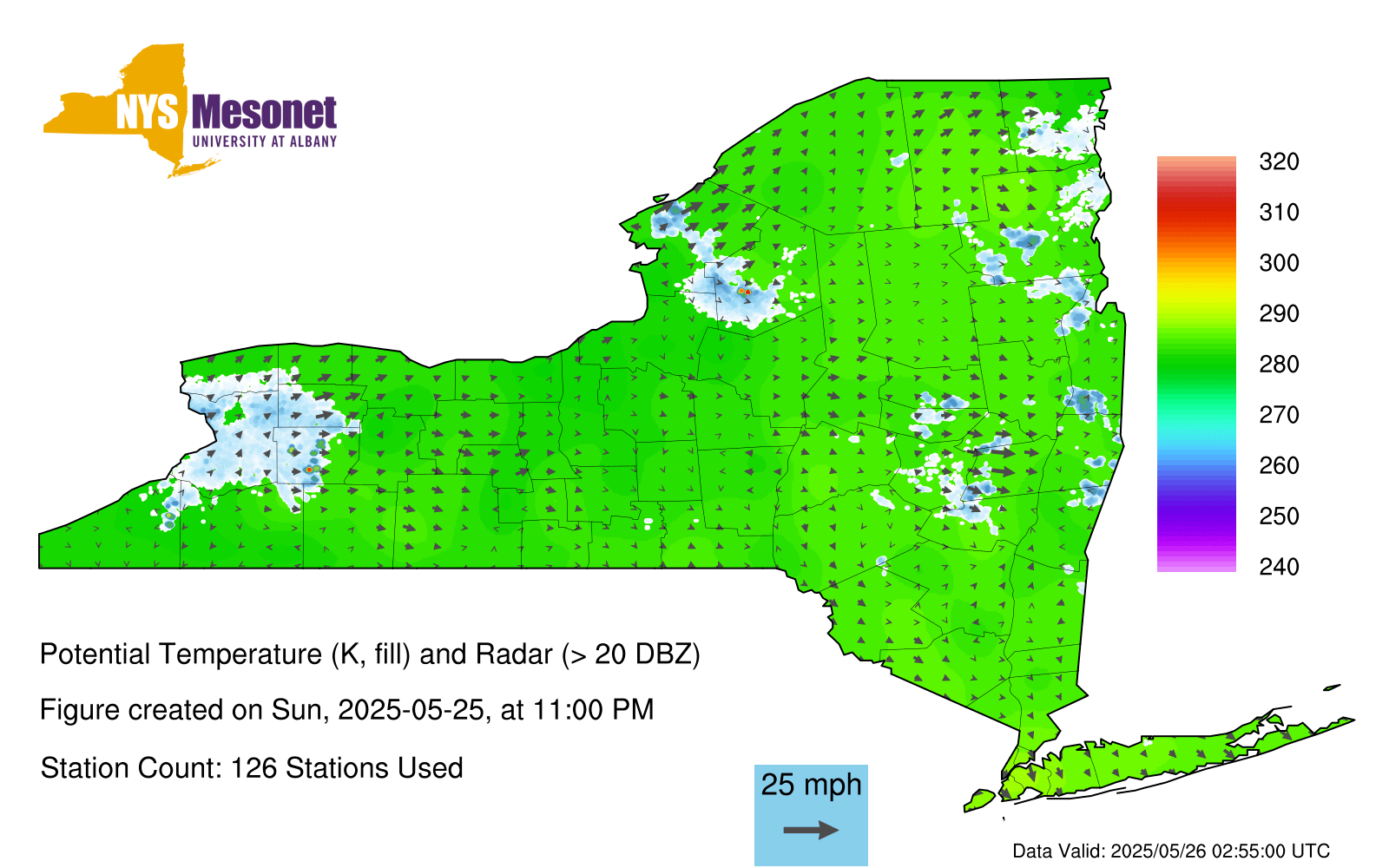Viewport: 1389px width, 868px height.
Task: Click the 25 mph legend label
Action: point(812,785)
